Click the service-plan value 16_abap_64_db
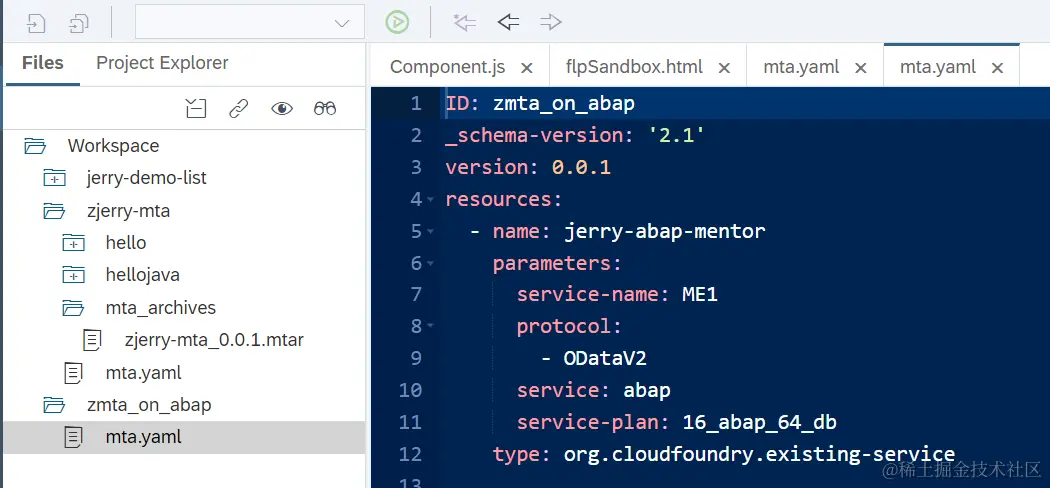Viewport: 1050px width, 488px height. [x=759, y=422]
